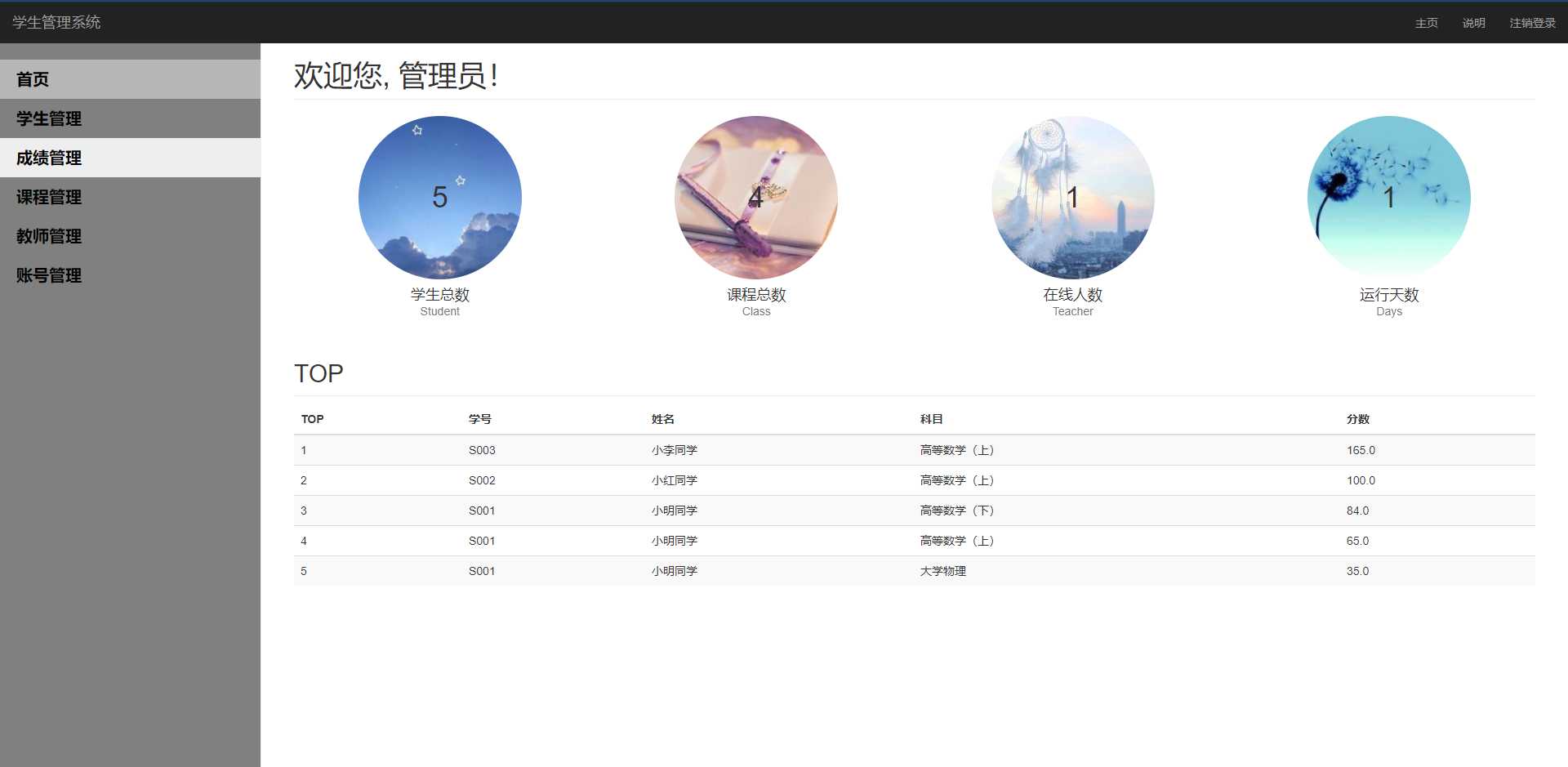The image size is (1568, 767).
Task: Click rank 3 in the 84.0 row
Action: 304,511
